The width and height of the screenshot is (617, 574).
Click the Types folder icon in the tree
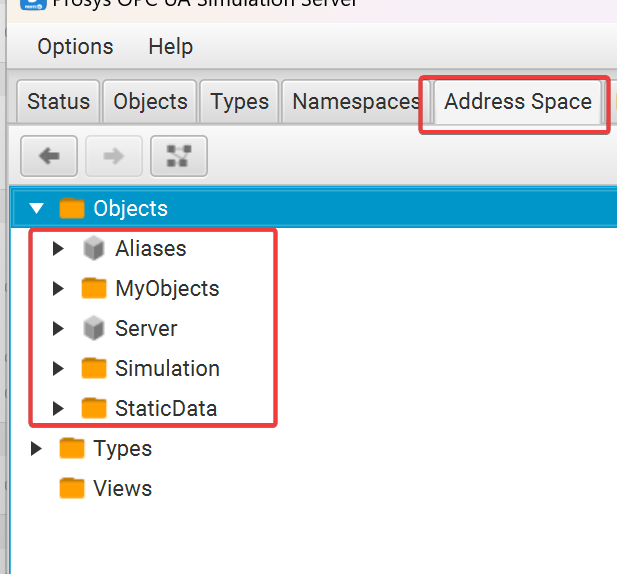72,448
